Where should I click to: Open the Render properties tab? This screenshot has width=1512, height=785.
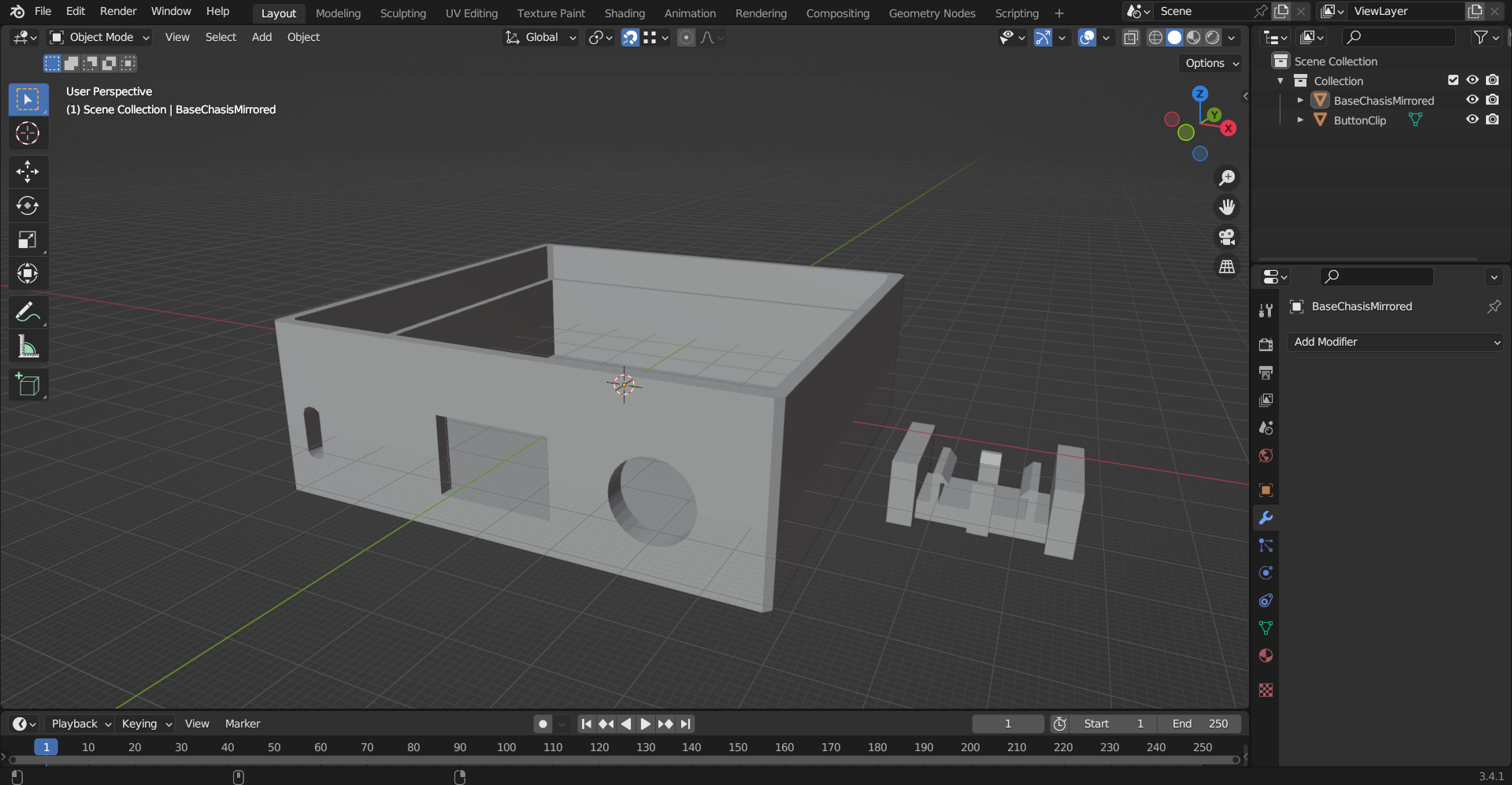click(x=1266, y=345)
